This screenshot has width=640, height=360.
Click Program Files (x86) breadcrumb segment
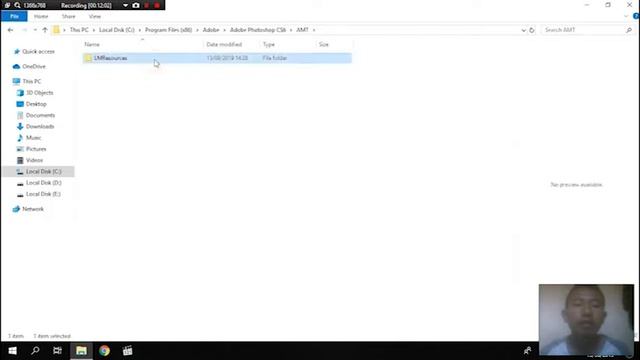pos(169,30)
